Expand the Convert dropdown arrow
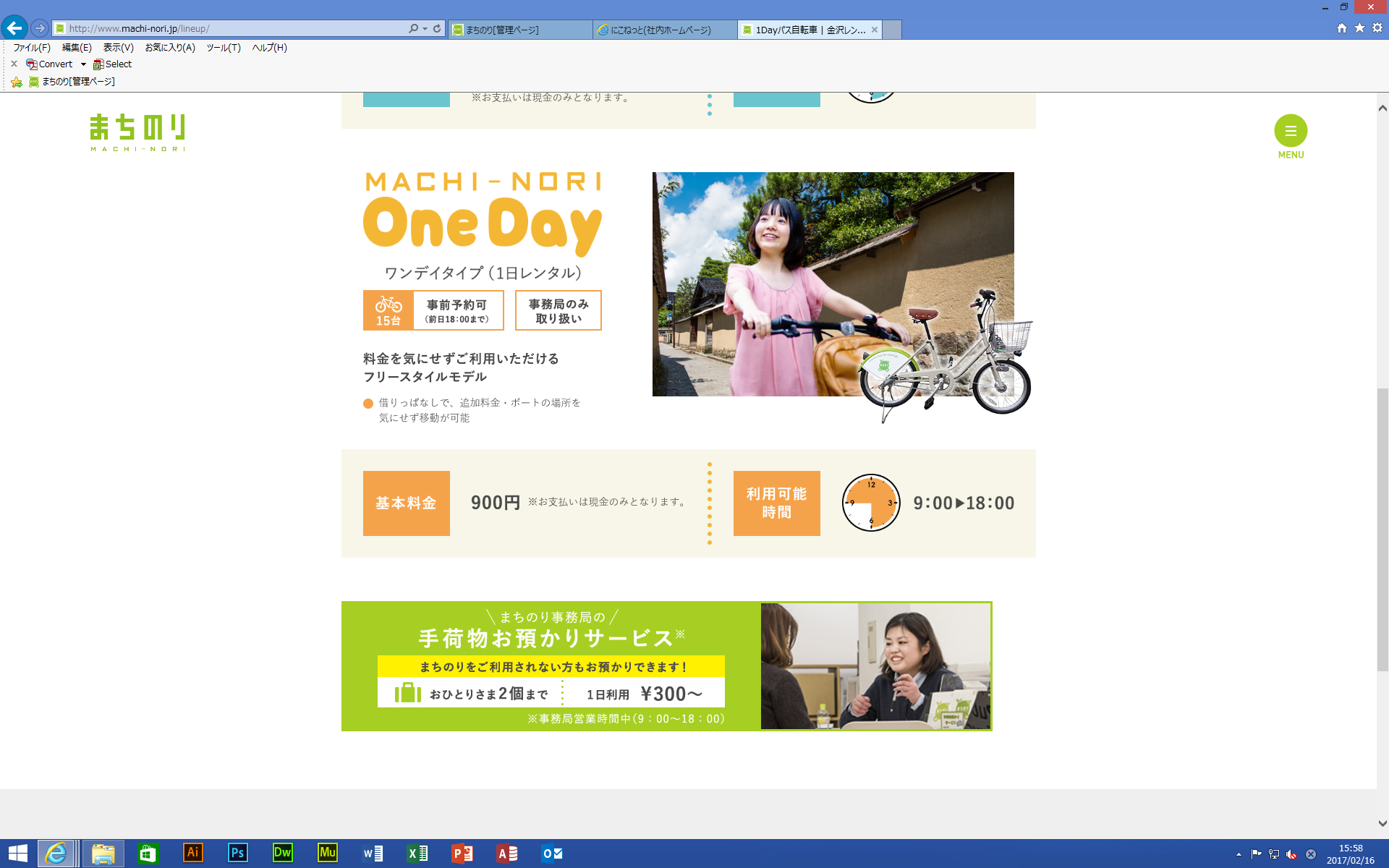Image resolution: width=1389 pixels, height=868 pixels. [x=83, y=64]
